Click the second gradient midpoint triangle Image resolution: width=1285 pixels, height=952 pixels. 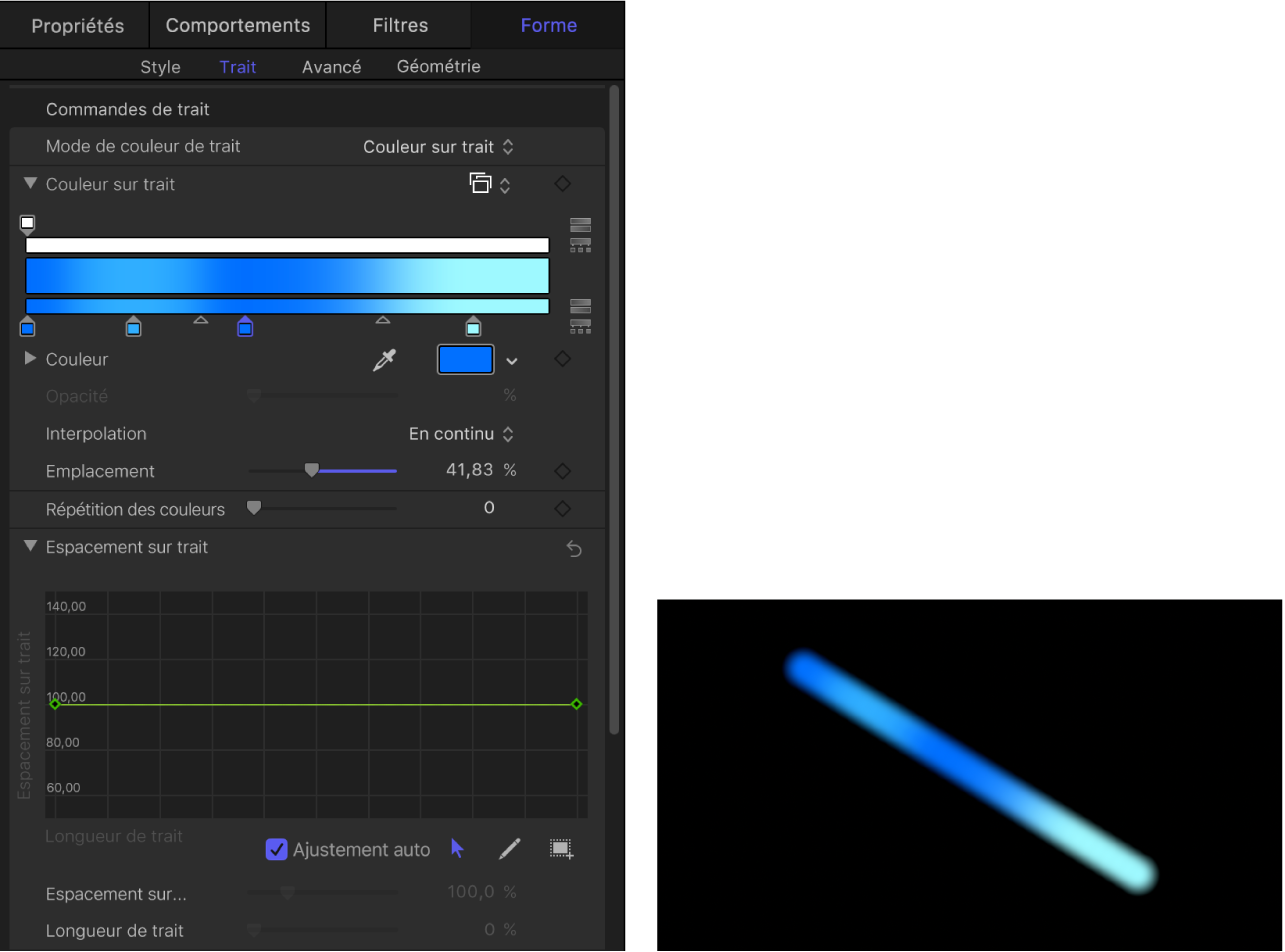[x=382, y=320]
